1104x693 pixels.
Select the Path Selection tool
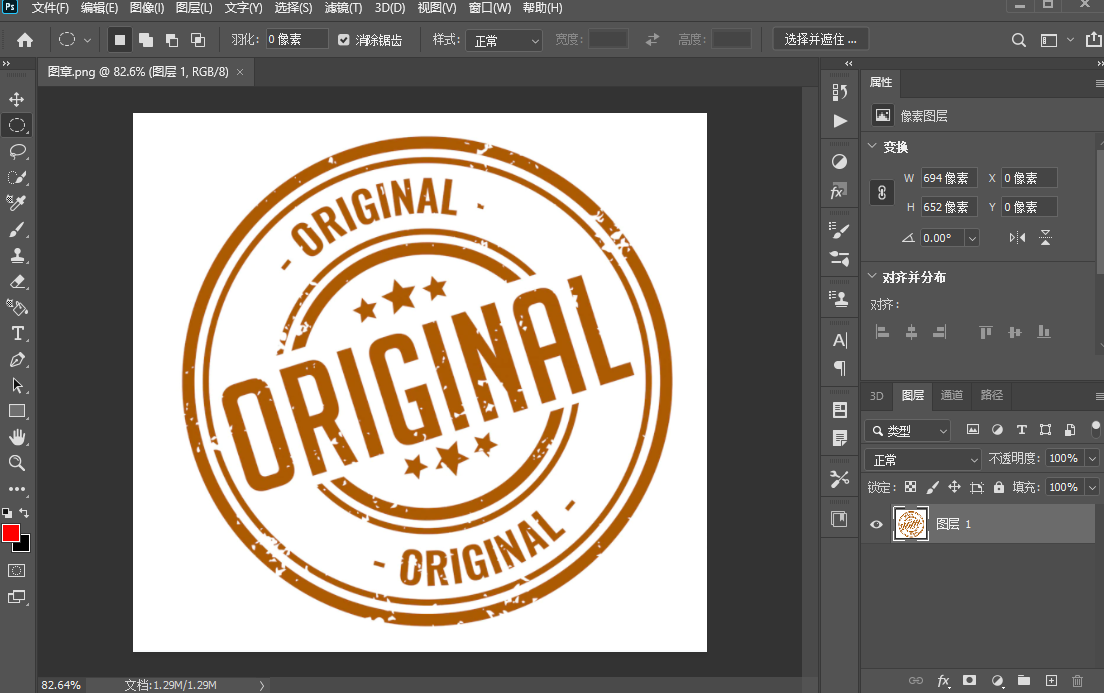pos(17,385)
